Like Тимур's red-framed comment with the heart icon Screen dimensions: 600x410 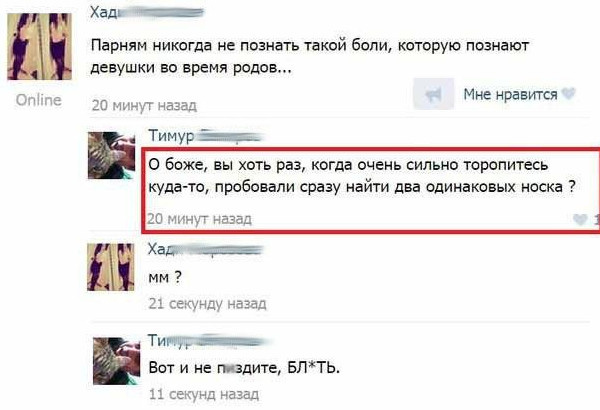(580, 219)
